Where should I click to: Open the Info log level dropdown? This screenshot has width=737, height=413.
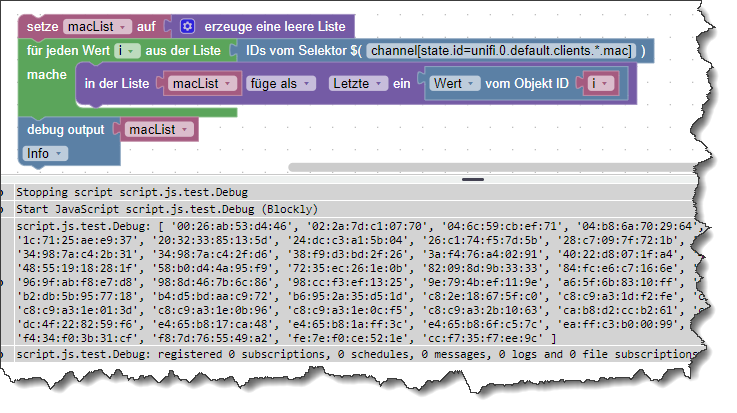pyautogui.click(x=45, y=154)
